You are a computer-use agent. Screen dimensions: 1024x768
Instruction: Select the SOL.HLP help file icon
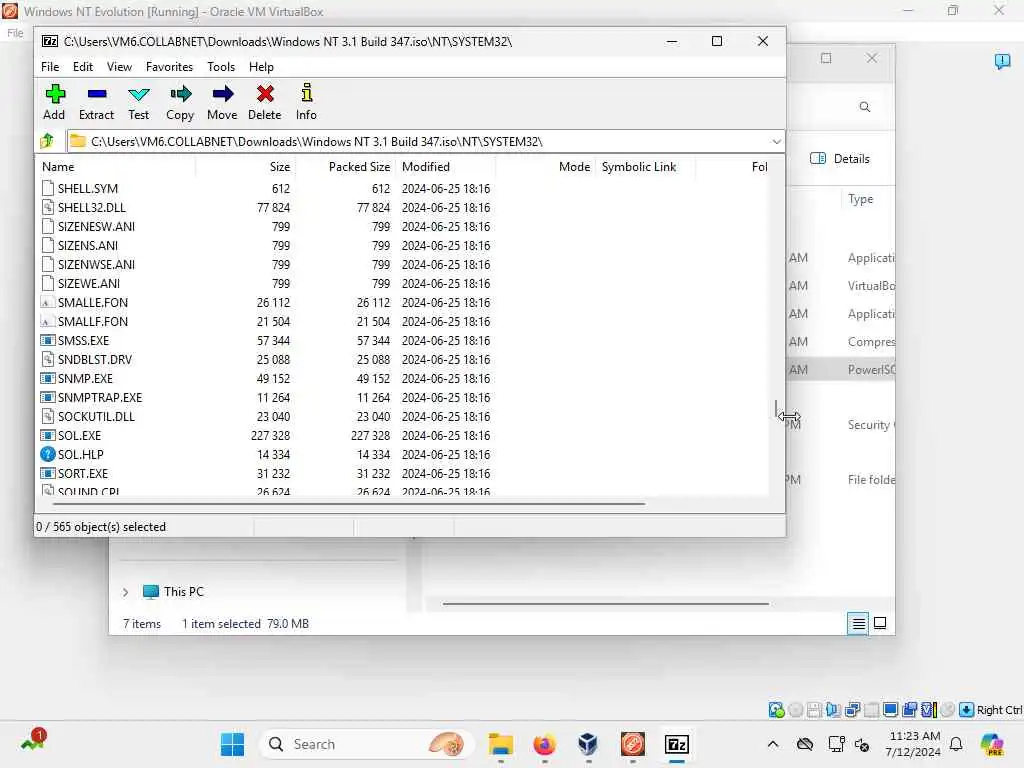[48, 455]
